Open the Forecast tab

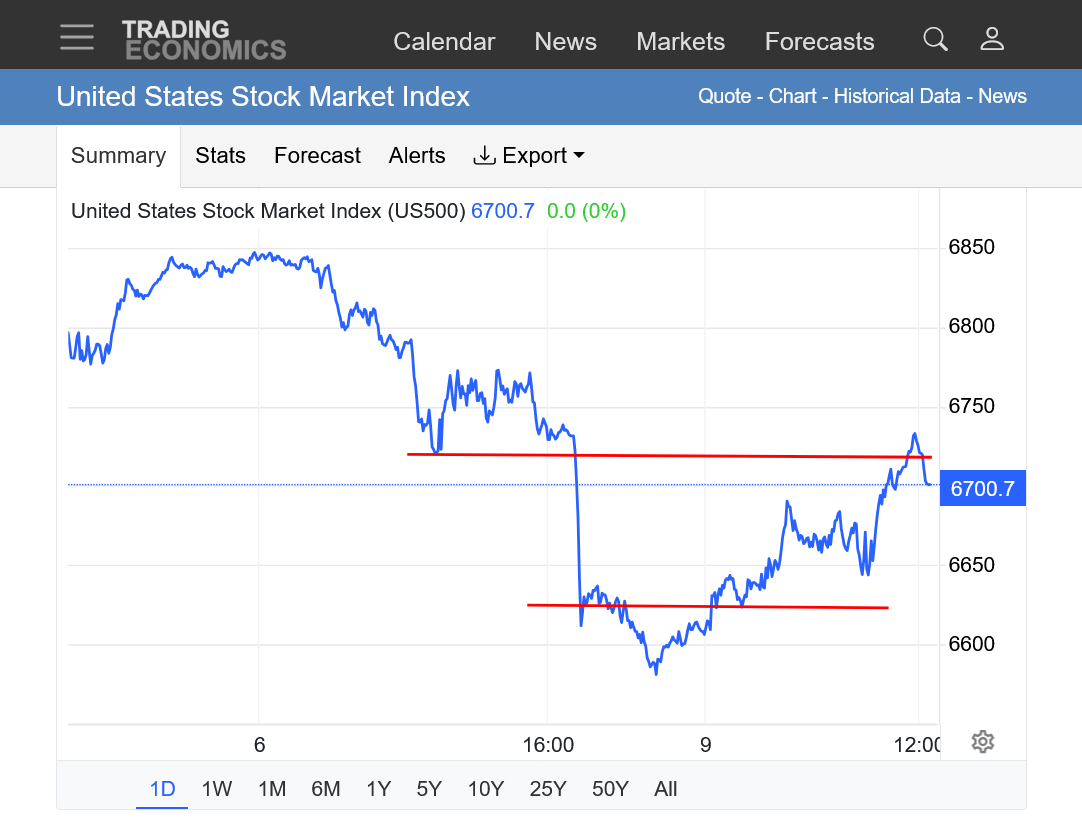[x=317, y=156]
